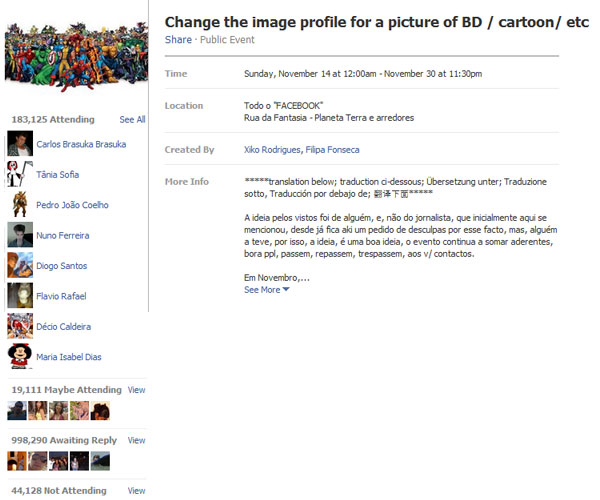Open Flavio Rafael's profile photo
Viewport: 600px width, 500px height.
(x=20, y=295)
